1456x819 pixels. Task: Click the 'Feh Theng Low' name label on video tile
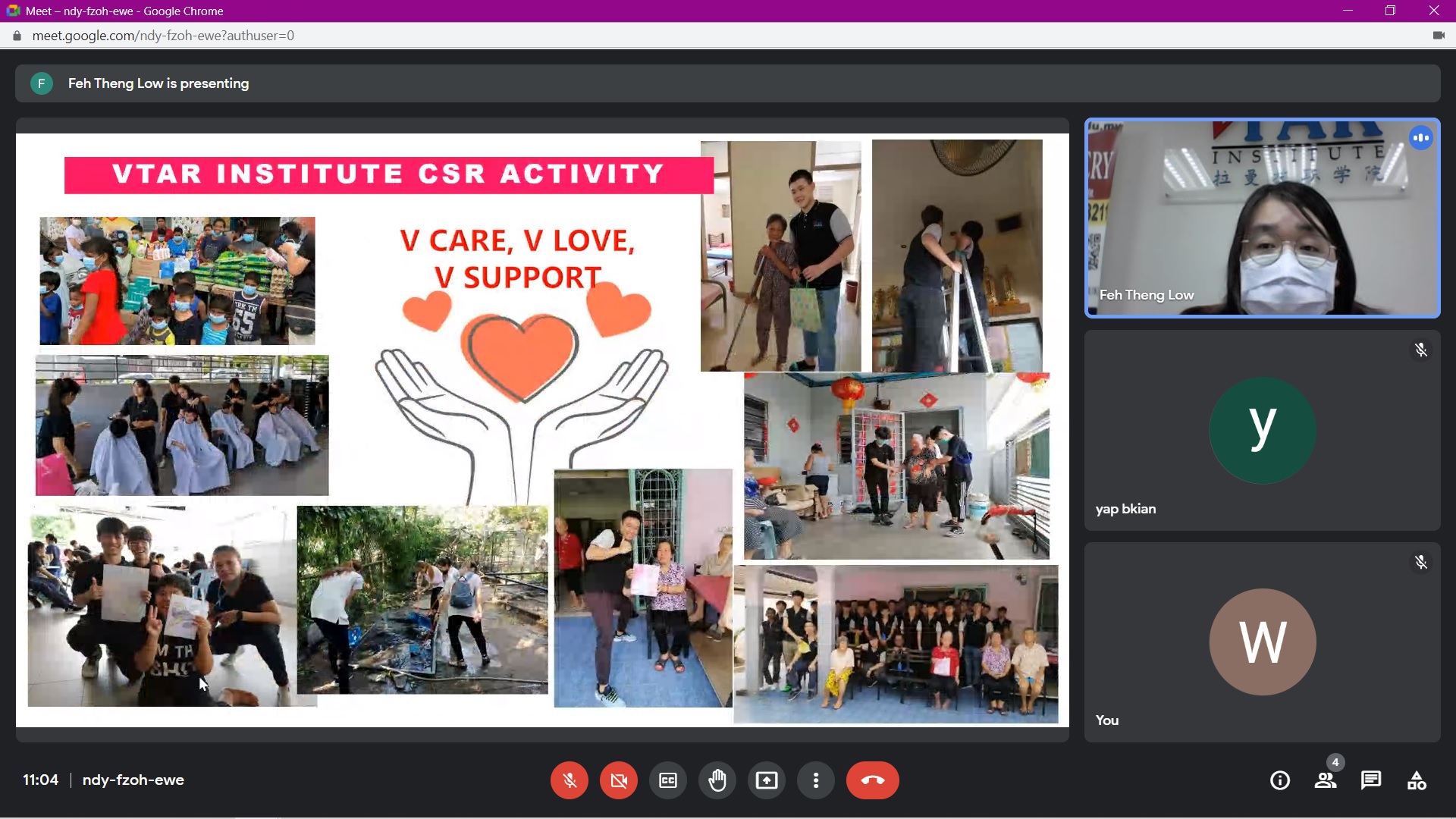[1147, 295]
